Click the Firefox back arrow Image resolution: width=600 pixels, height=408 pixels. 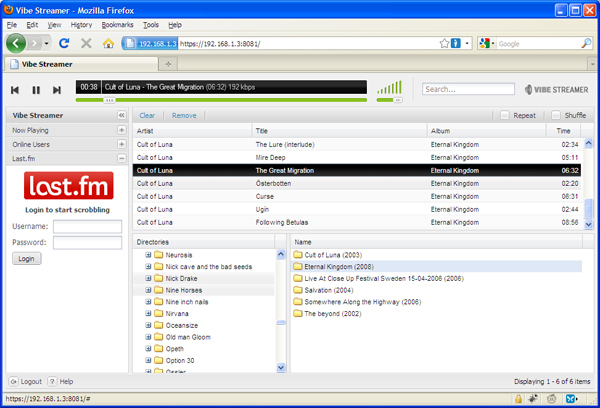(x=16, y=43)
